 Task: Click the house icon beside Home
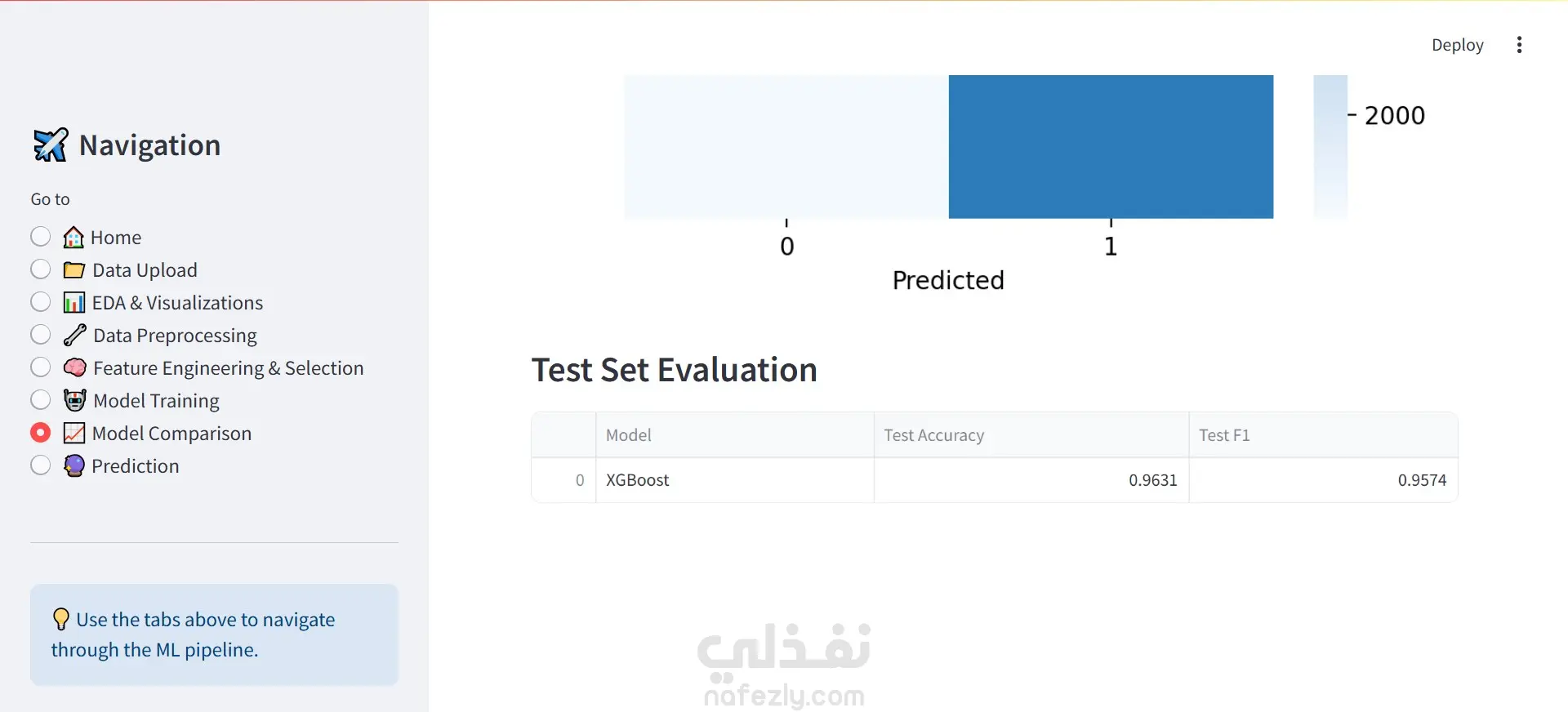73,238
